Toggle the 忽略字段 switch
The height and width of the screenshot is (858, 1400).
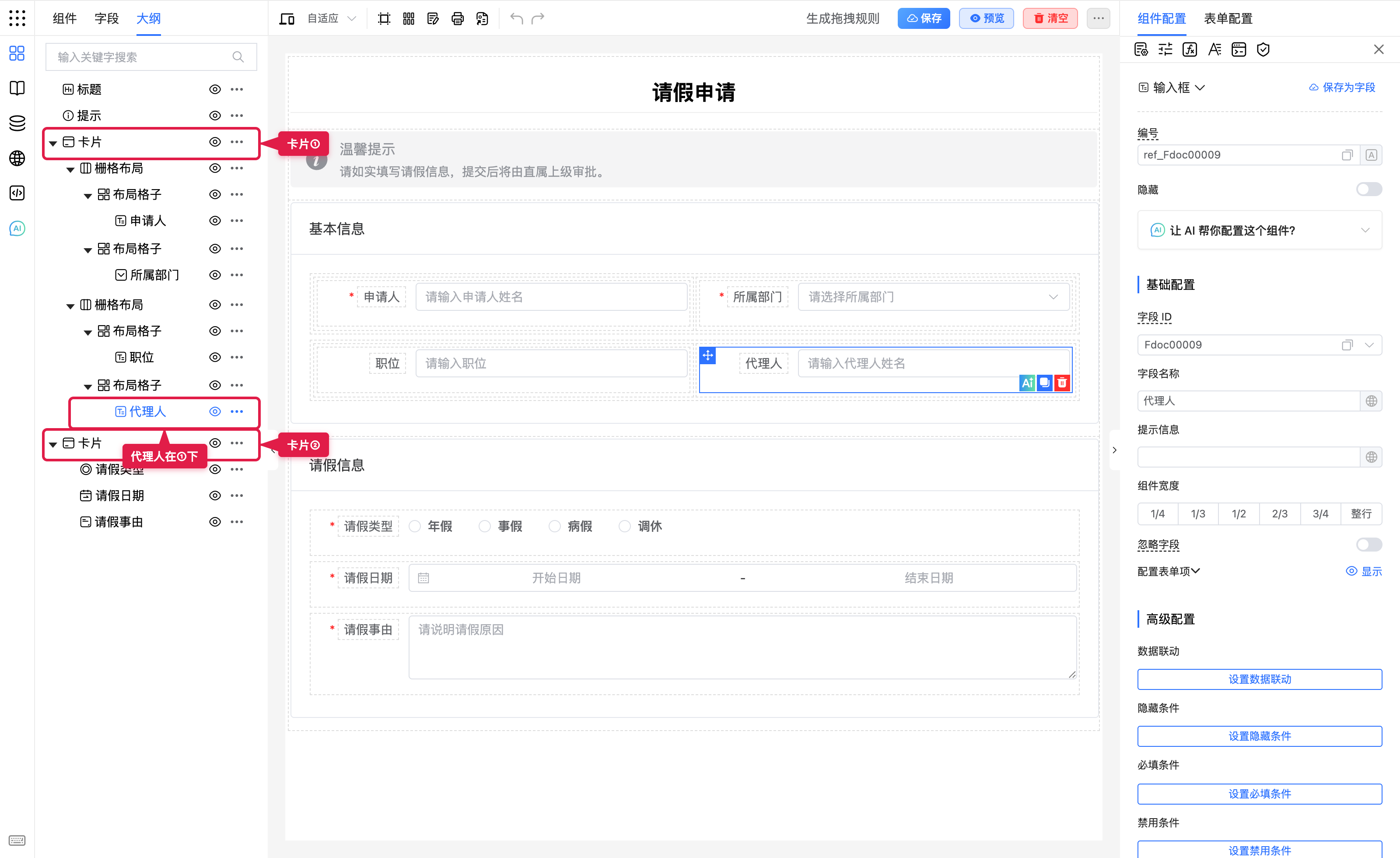point(1369,545)
